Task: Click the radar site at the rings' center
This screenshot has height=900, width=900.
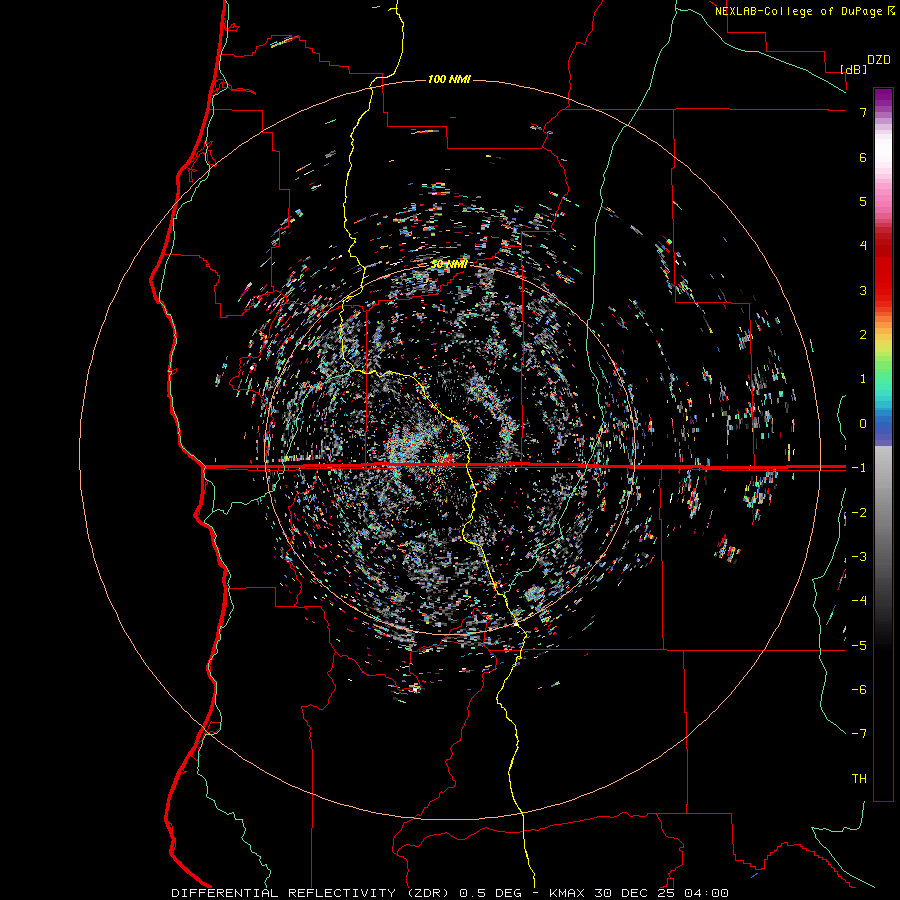Action: pos(449,449)
